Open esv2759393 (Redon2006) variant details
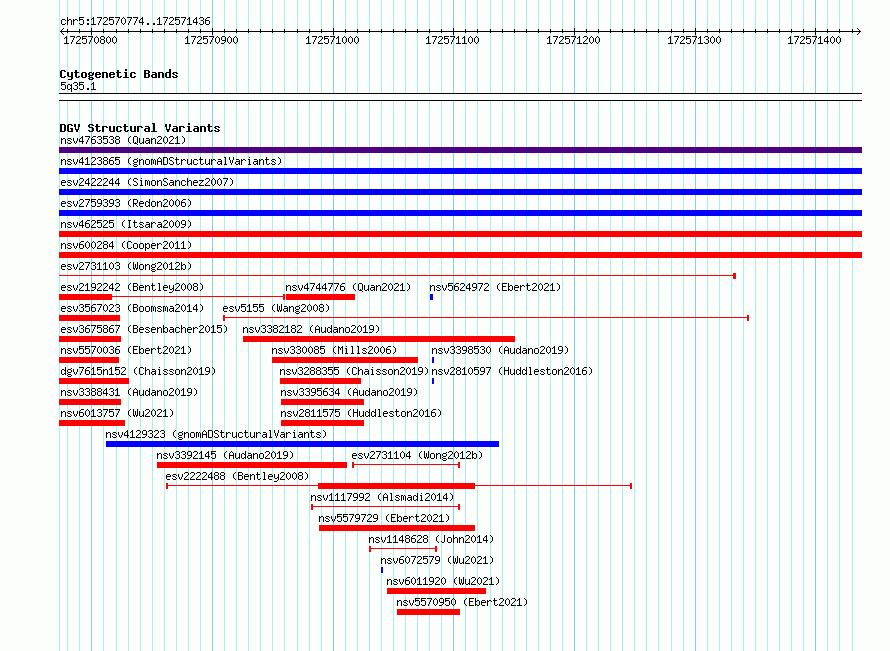Image resolution: width=890 pixels, height=651 pixels. [x=126, y=203]
